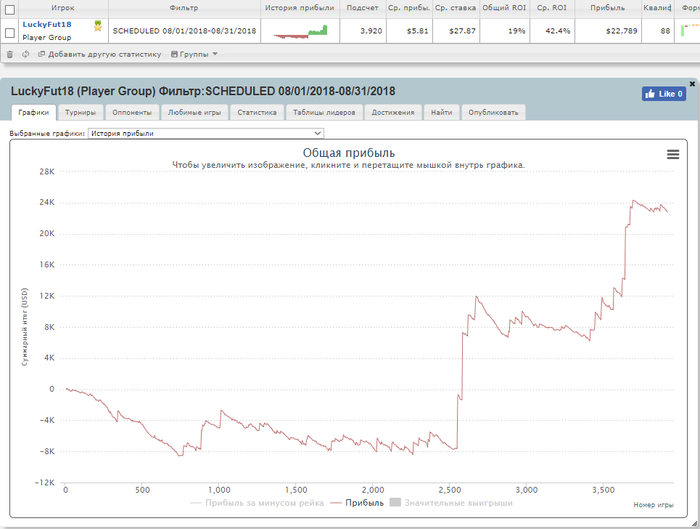Screen dimensions: 700x529
Task: Click the gold award star next to LuckyFut18
Action: pyautogui.click(x=98, y=26)
